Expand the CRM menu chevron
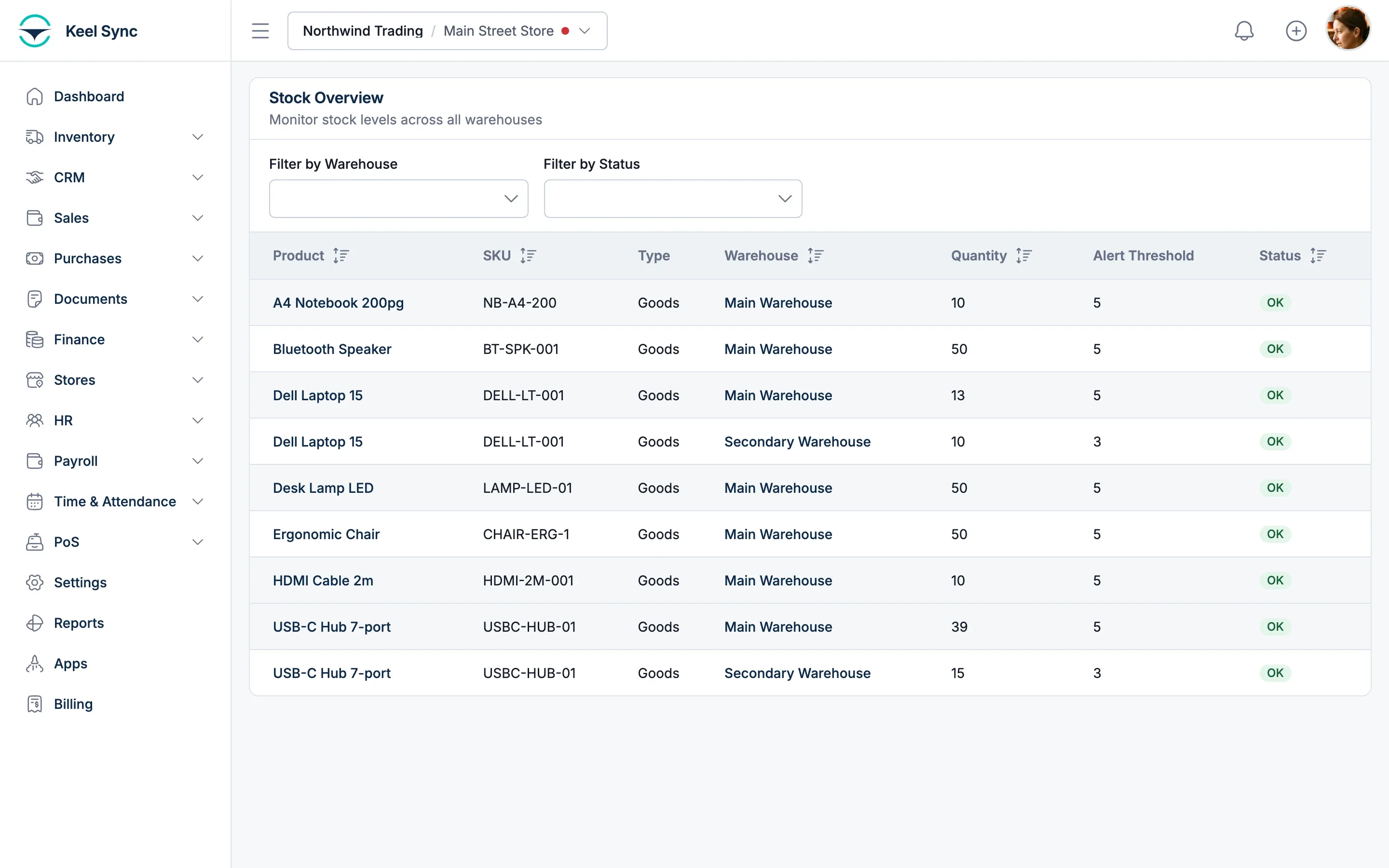The height and width of the screenshot is (868, 1389). [197, 177]
